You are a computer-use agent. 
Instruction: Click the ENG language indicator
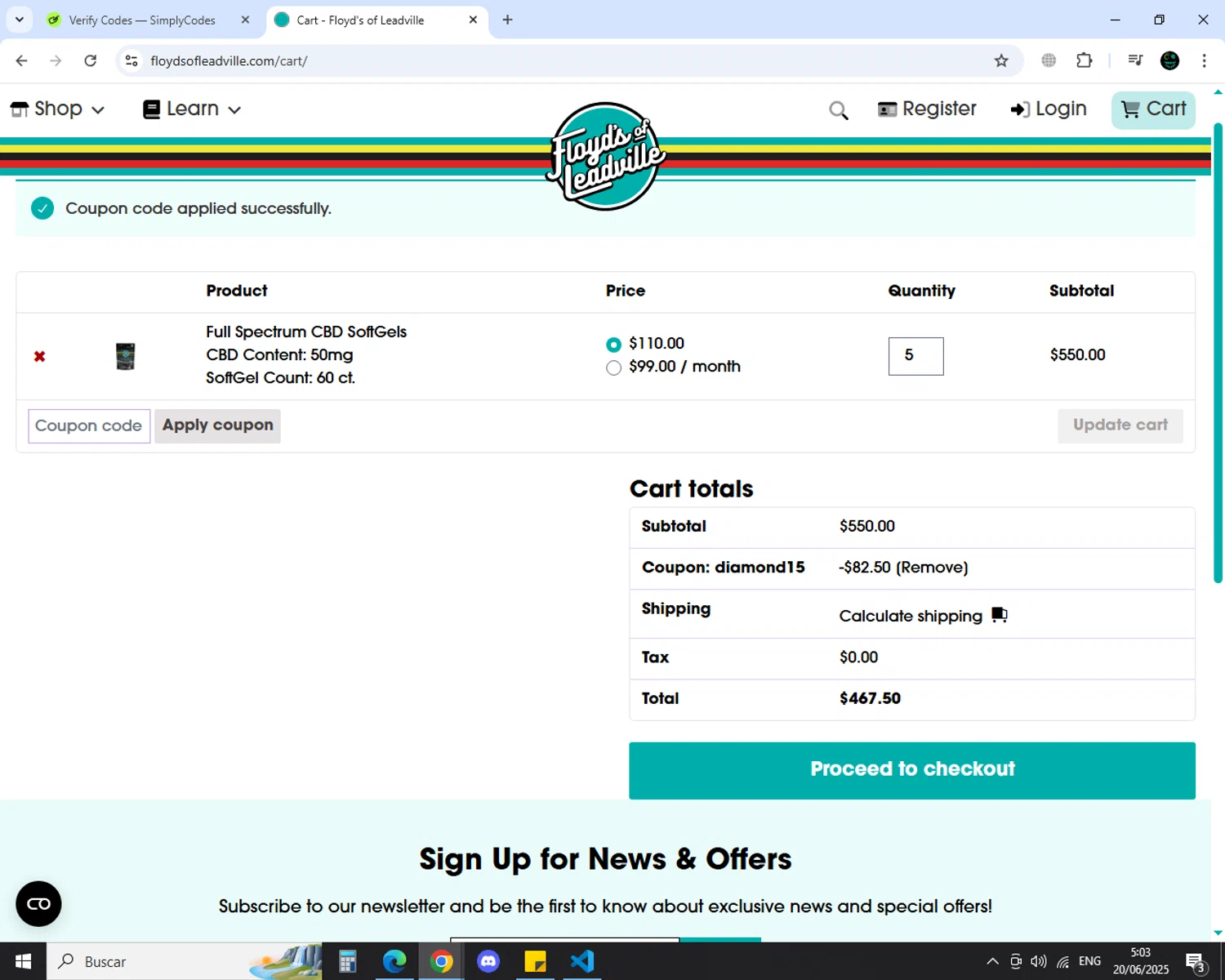coord(1089,961)
